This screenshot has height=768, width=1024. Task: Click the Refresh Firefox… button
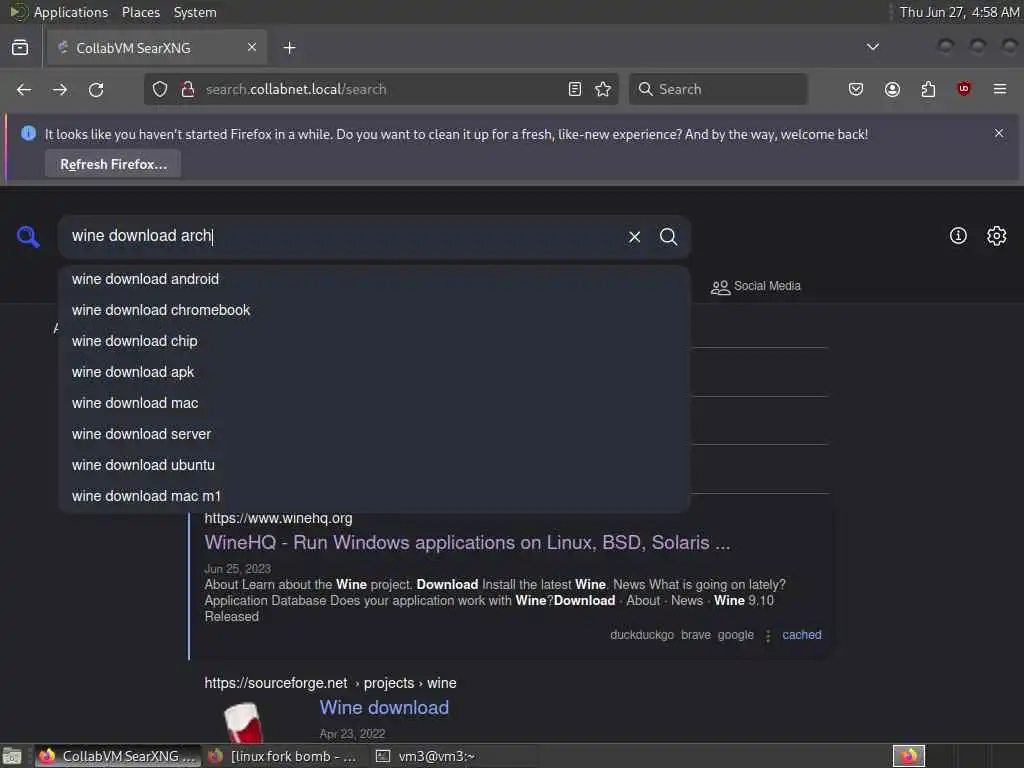click(113, 164)
